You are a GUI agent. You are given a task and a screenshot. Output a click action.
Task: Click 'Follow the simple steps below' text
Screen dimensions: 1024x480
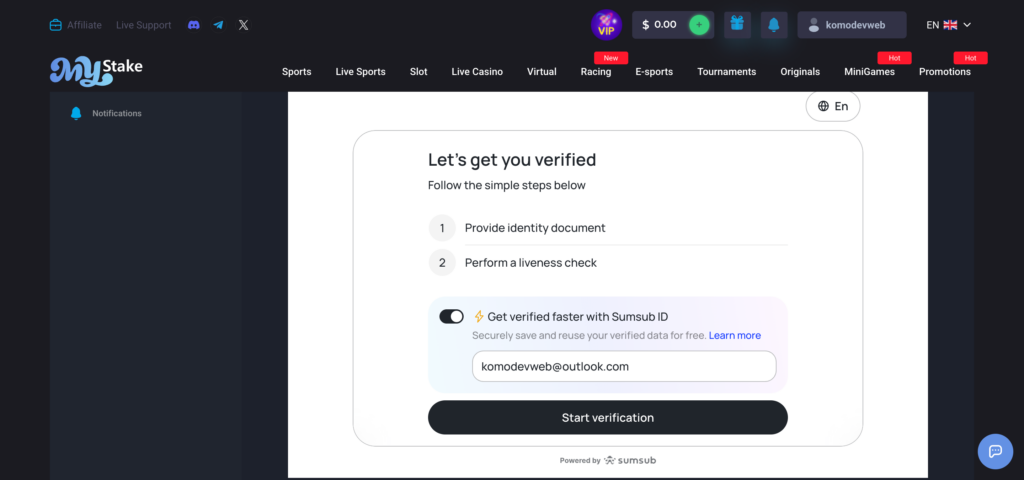tap(507, 185)
